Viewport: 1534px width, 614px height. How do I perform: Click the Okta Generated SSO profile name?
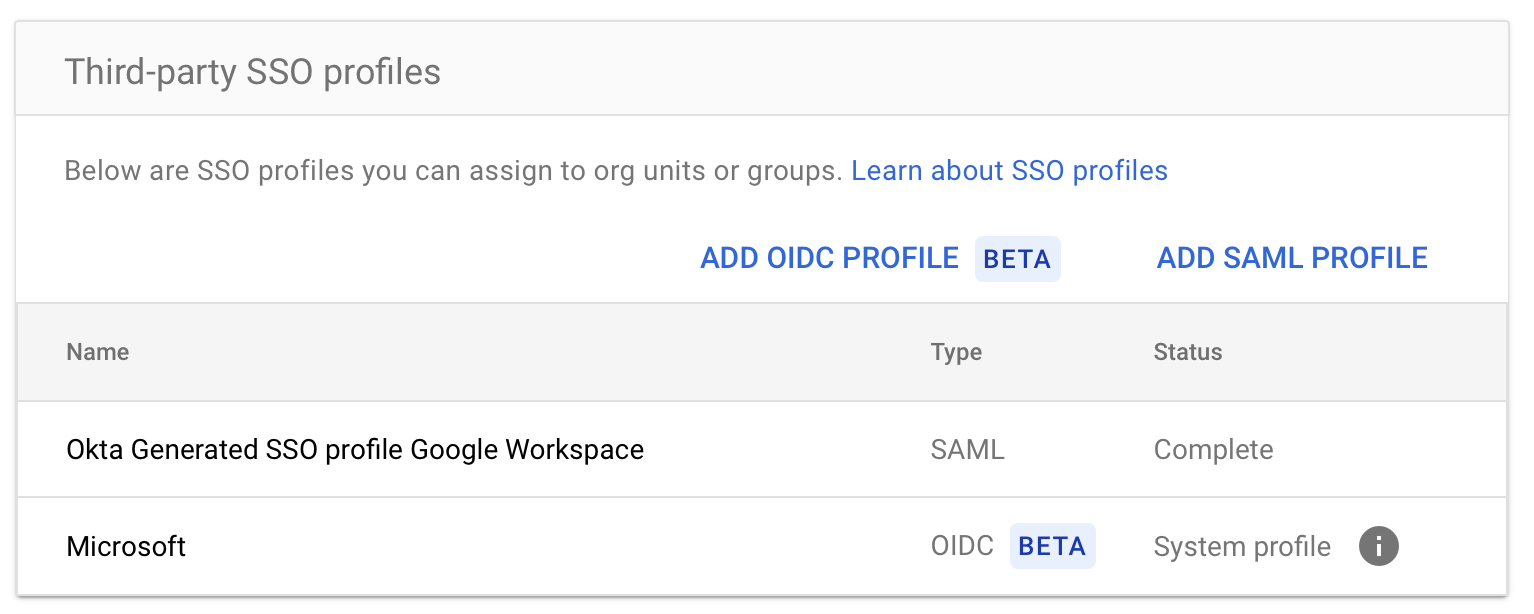click(x=354, y=449)
